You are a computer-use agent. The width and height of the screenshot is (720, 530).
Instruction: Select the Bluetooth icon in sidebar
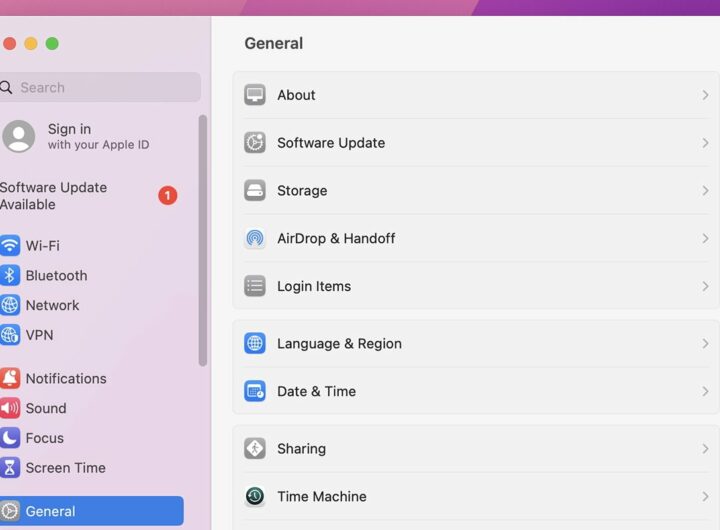click(x=10, y=275)
